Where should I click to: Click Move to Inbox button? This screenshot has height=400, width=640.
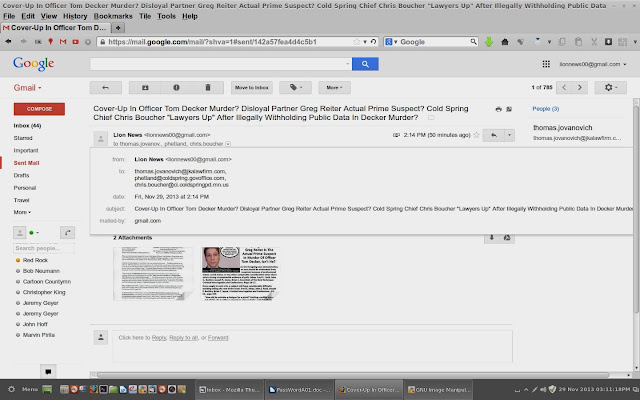tap(251, 87)
